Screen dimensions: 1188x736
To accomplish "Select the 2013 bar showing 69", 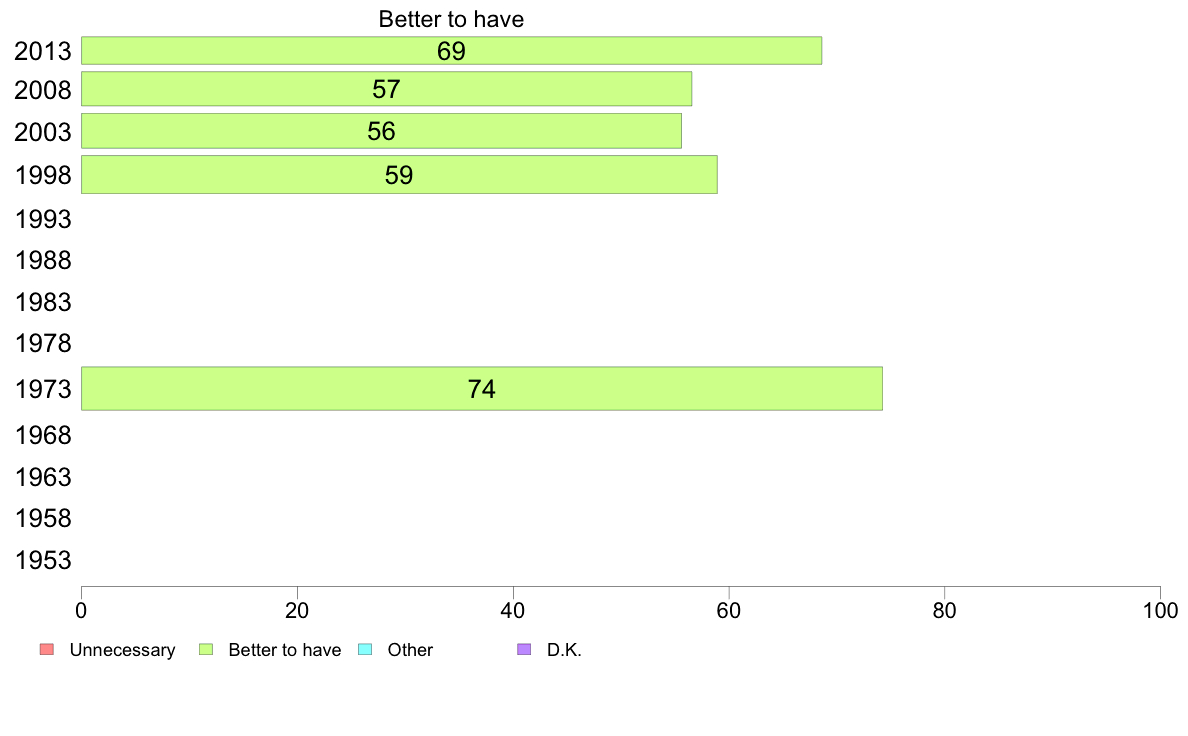I will [x=452, y=51].
